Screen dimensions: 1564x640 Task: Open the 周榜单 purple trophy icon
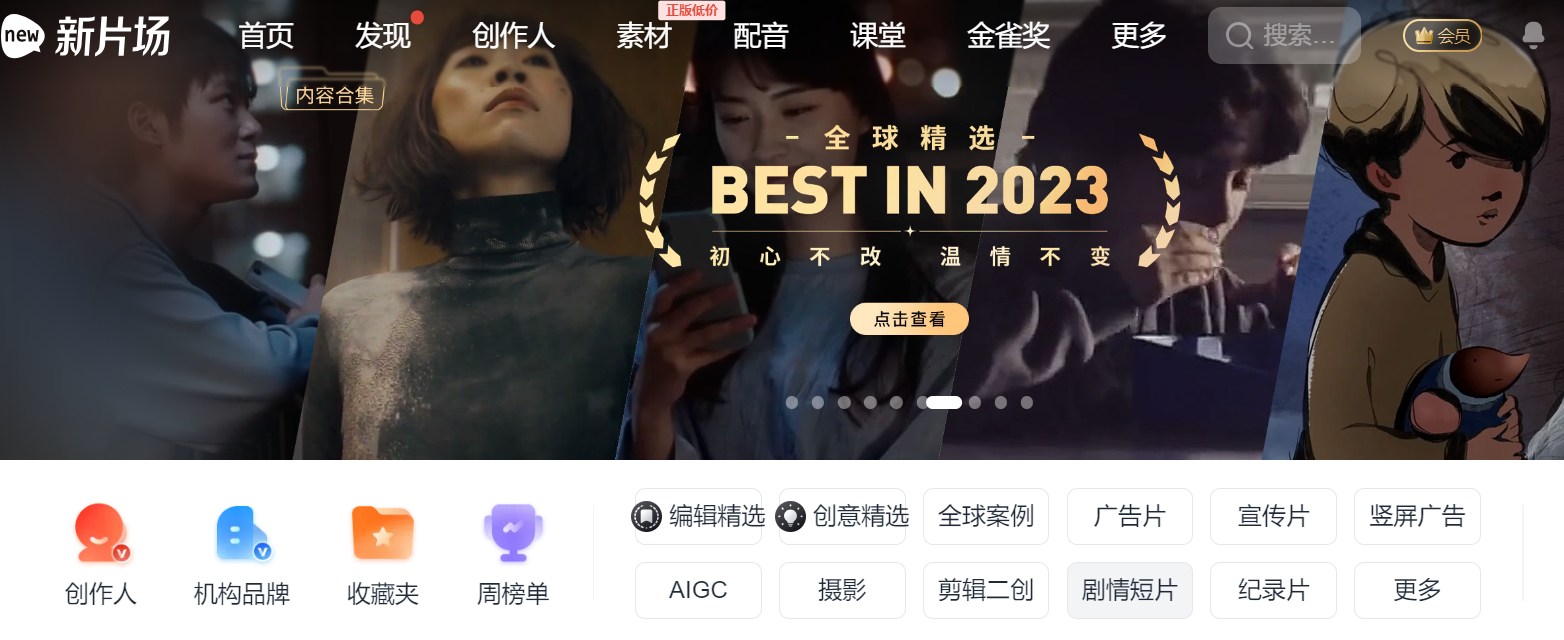pyautogui.click(x=513, y=533)
